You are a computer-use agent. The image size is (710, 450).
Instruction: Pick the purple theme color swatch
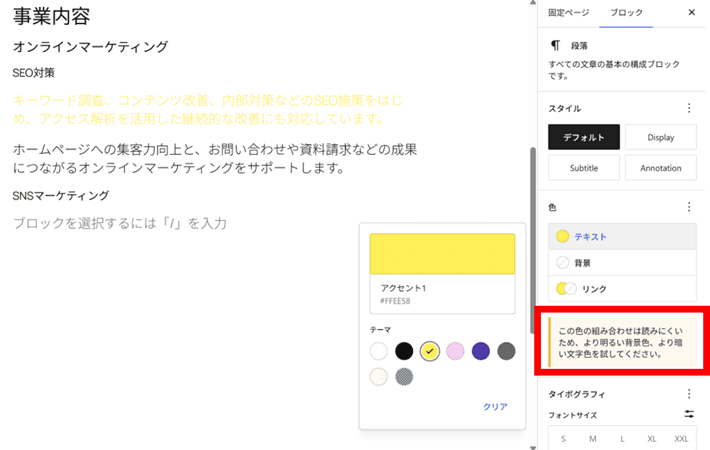[x=480, y=351]
